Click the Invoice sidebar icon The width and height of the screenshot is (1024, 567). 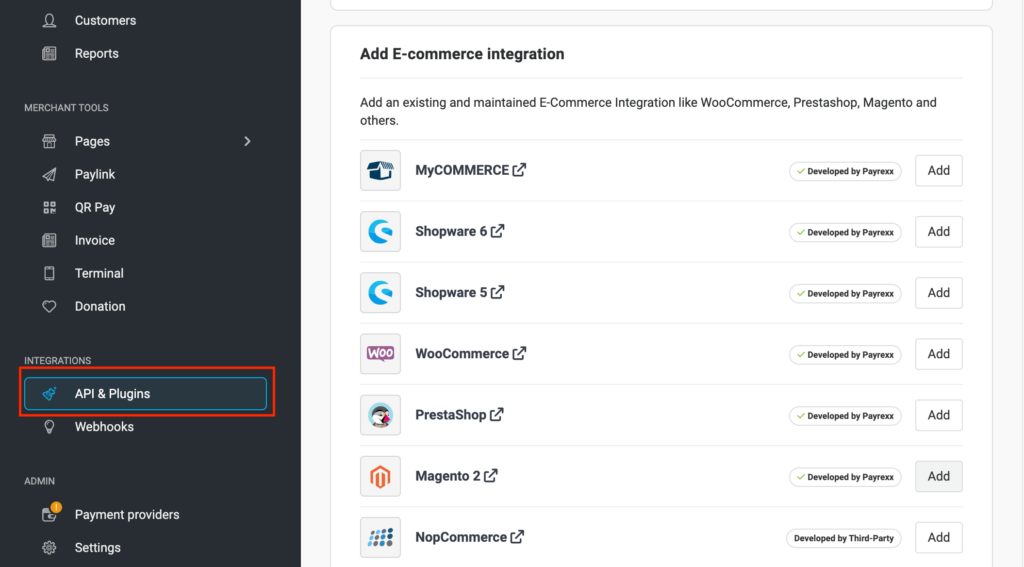click(x=49, y=240)
